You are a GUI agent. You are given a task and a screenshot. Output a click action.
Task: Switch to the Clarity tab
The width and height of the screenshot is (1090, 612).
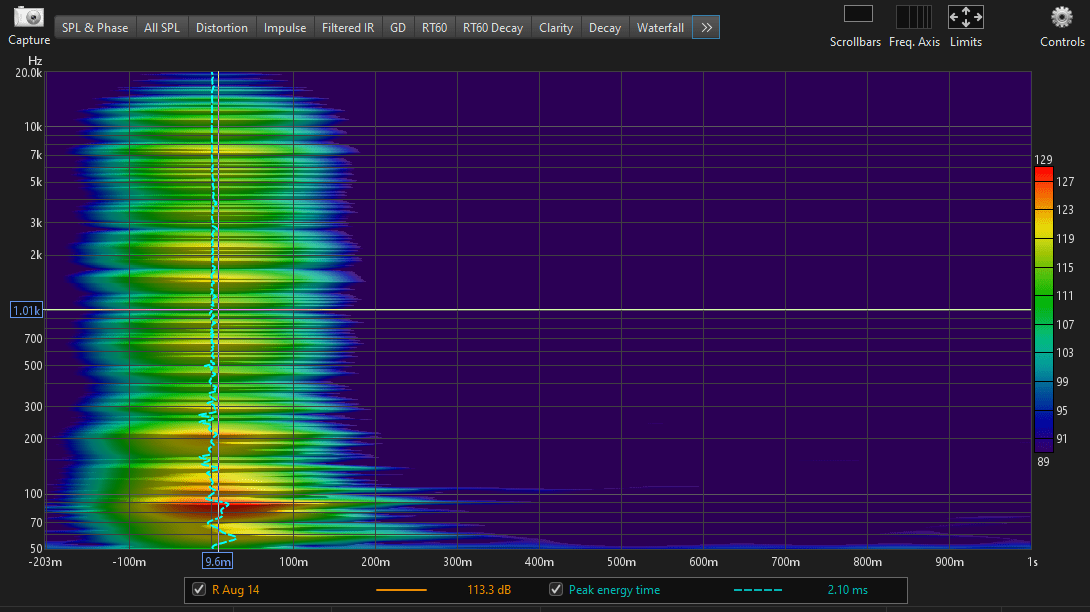click(x=556, y=28)
